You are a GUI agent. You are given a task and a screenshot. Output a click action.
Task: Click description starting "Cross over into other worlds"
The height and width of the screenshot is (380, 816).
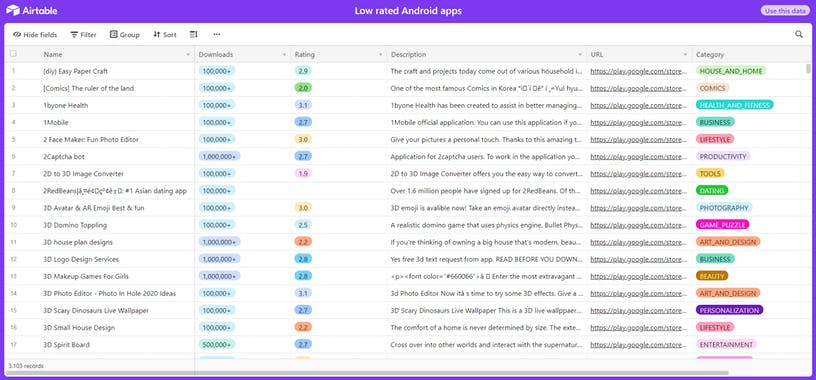tap(486, 345)
